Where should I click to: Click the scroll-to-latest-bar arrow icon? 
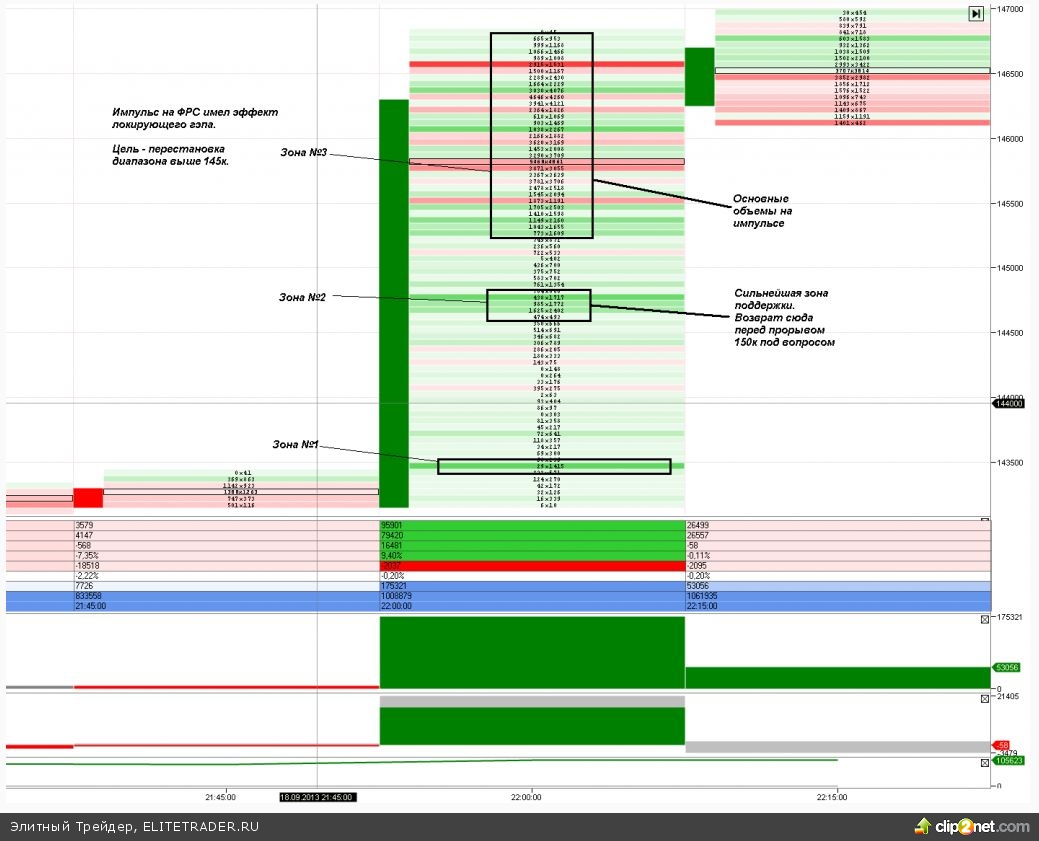(x=975, y=14)
